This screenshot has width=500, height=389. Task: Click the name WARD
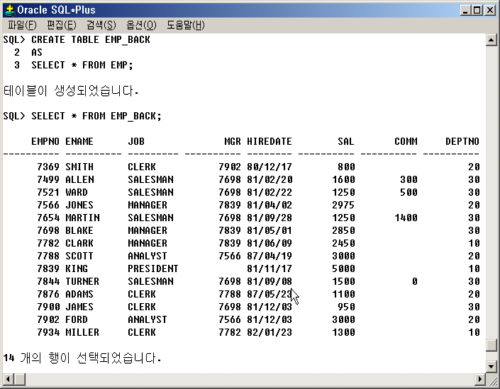point(76,192)
